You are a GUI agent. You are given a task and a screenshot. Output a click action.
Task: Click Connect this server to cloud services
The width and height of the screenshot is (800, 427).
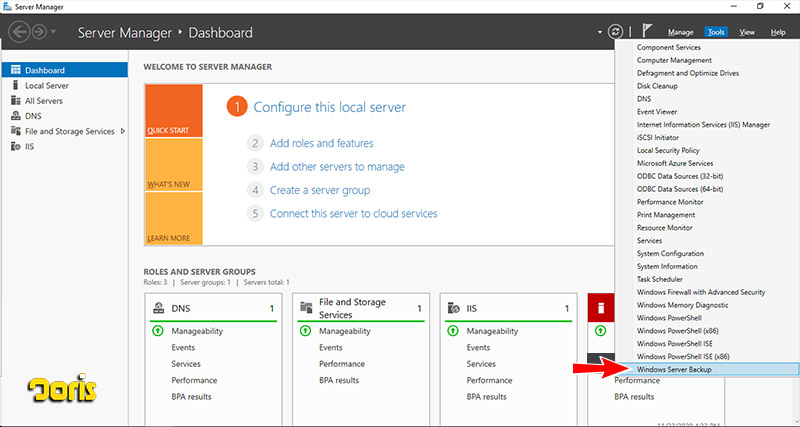(354, 214)
